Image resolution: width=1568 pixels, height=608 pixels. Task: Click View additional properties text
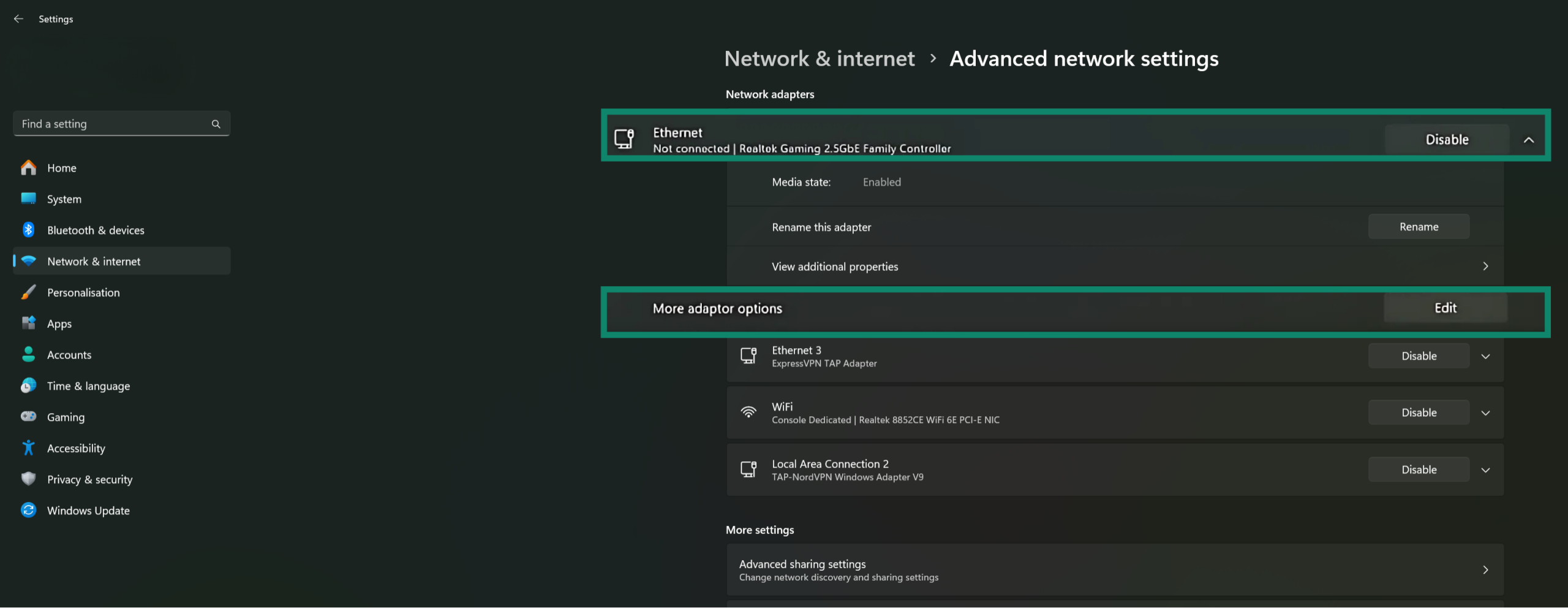[x=835, y=267]
